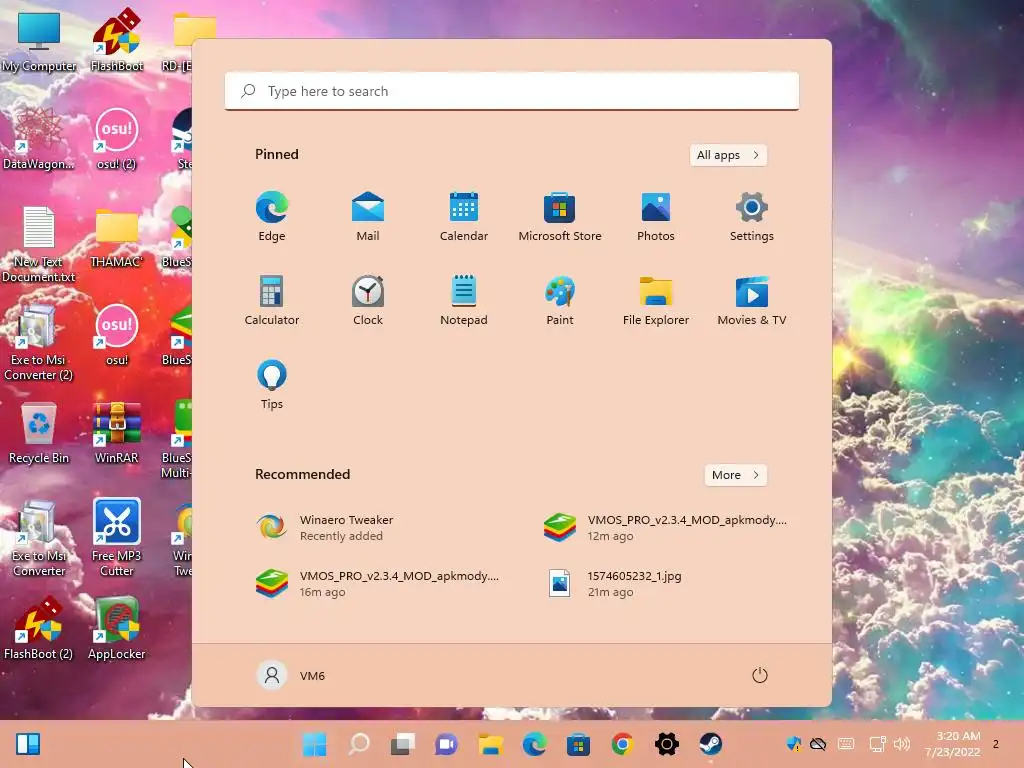Screen dimensions: 1024x768
Task: Open touch keyboard tray icon
Action: click(x=846, y=744)
